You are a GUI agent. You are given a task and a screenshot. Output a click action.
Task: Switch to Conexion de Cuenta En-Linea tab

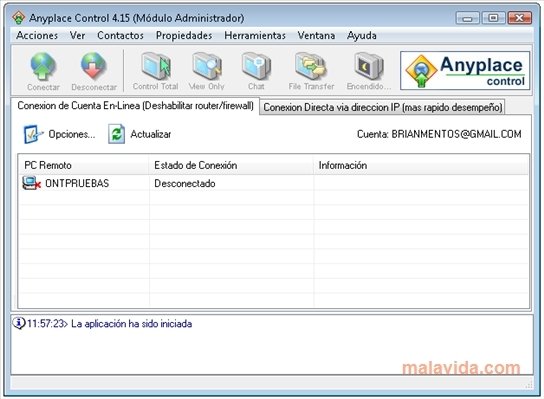pyautogui.click(x=135, y=106)
